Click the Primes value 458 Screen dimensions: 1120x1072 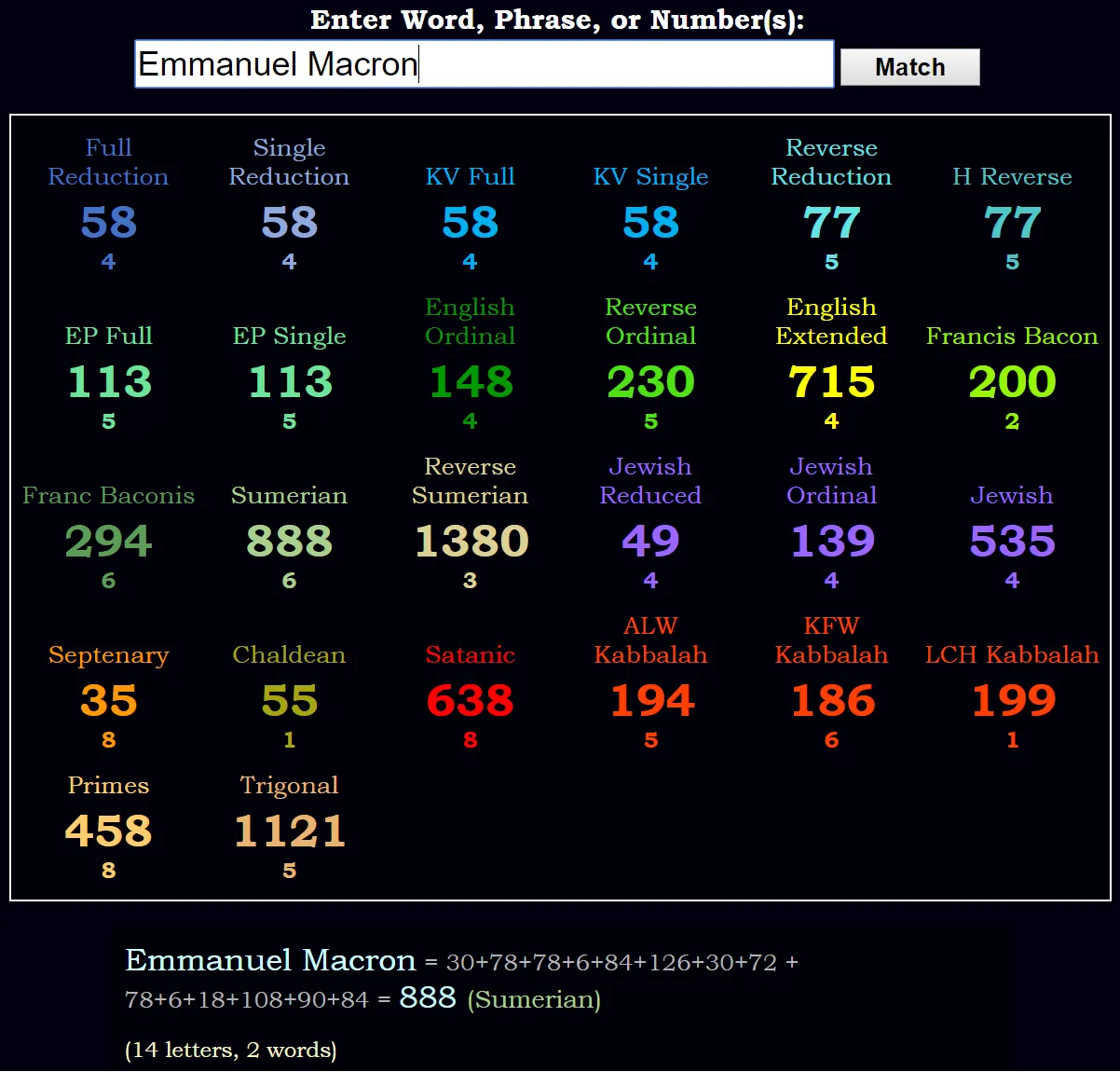click(x=108, y=831)
